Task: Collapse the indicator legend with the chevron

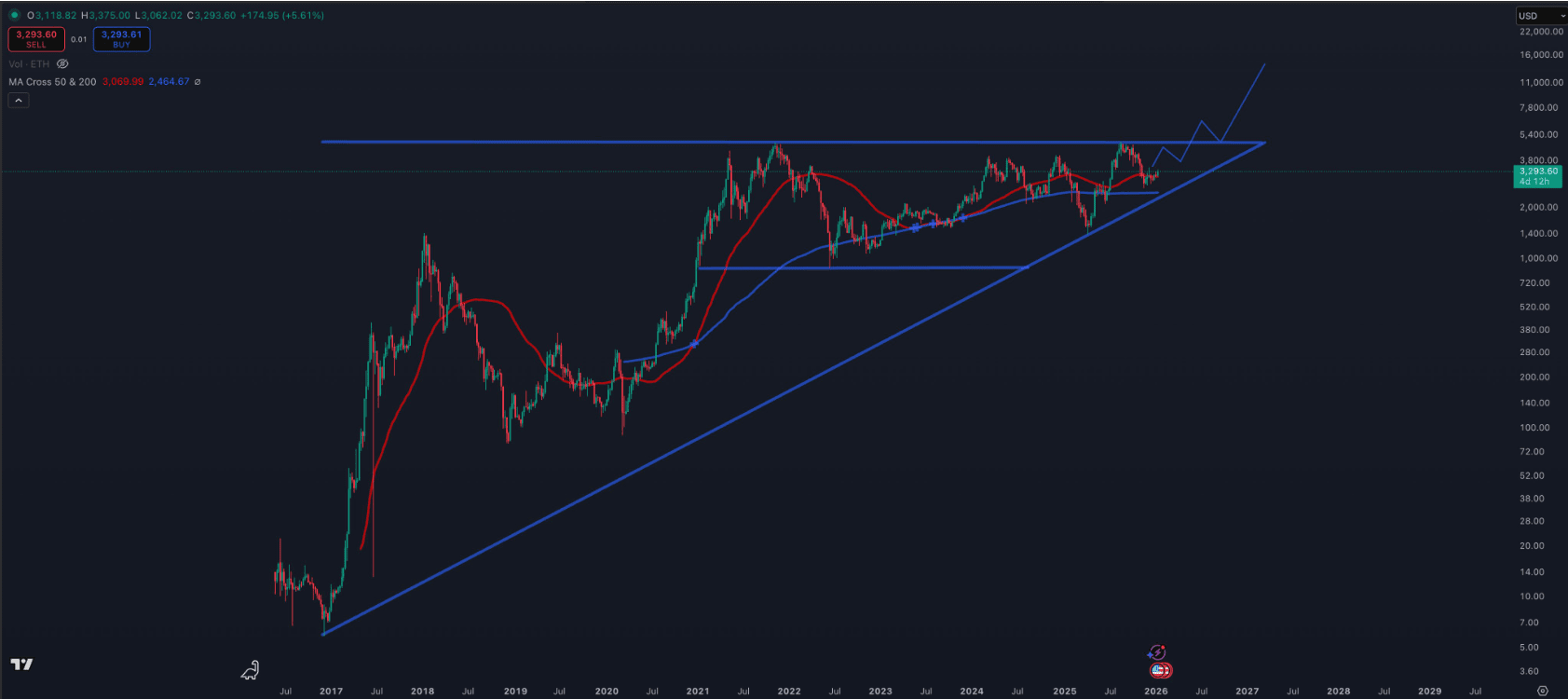Action: (19, 101)
